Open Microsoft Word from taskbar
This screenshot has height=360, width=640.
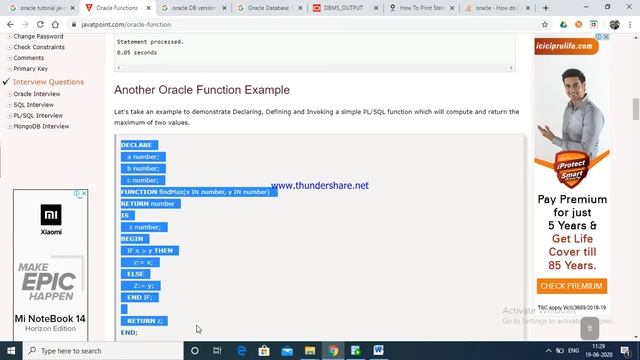click(x=378, y=351)
